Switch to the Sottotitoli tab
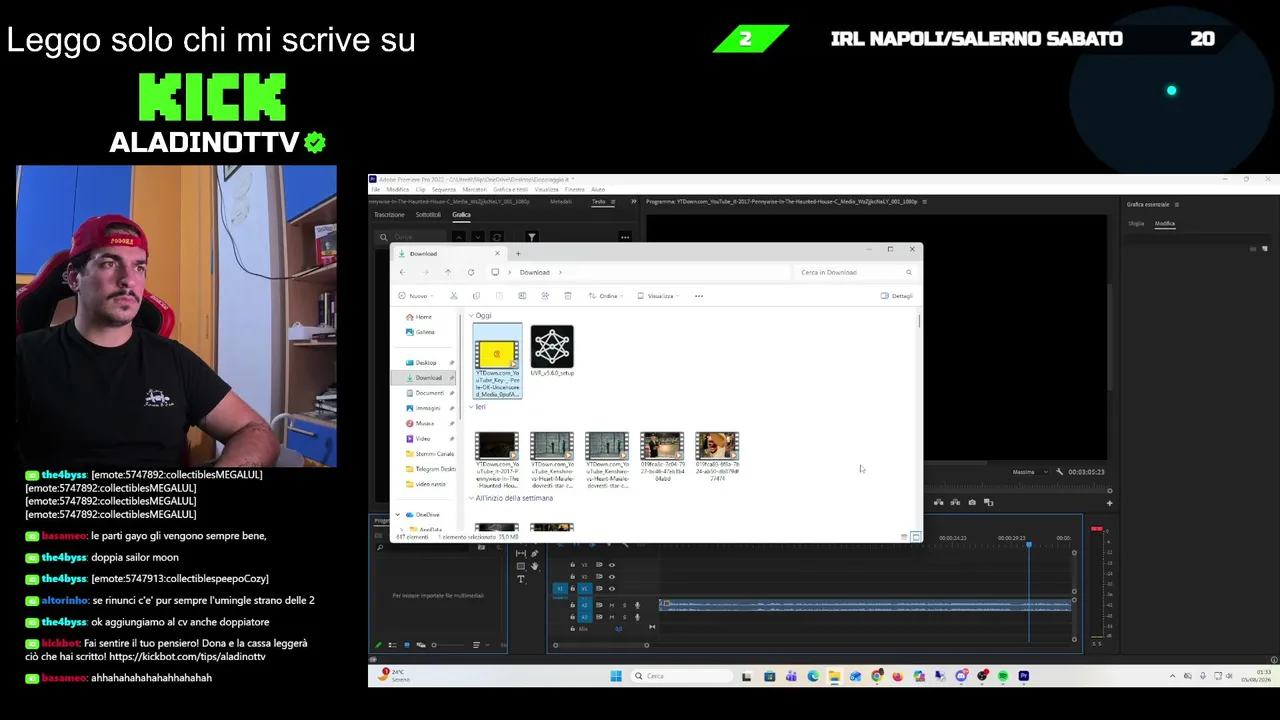The height and width of the screenshot is (720, 1280). click(428, 215)
